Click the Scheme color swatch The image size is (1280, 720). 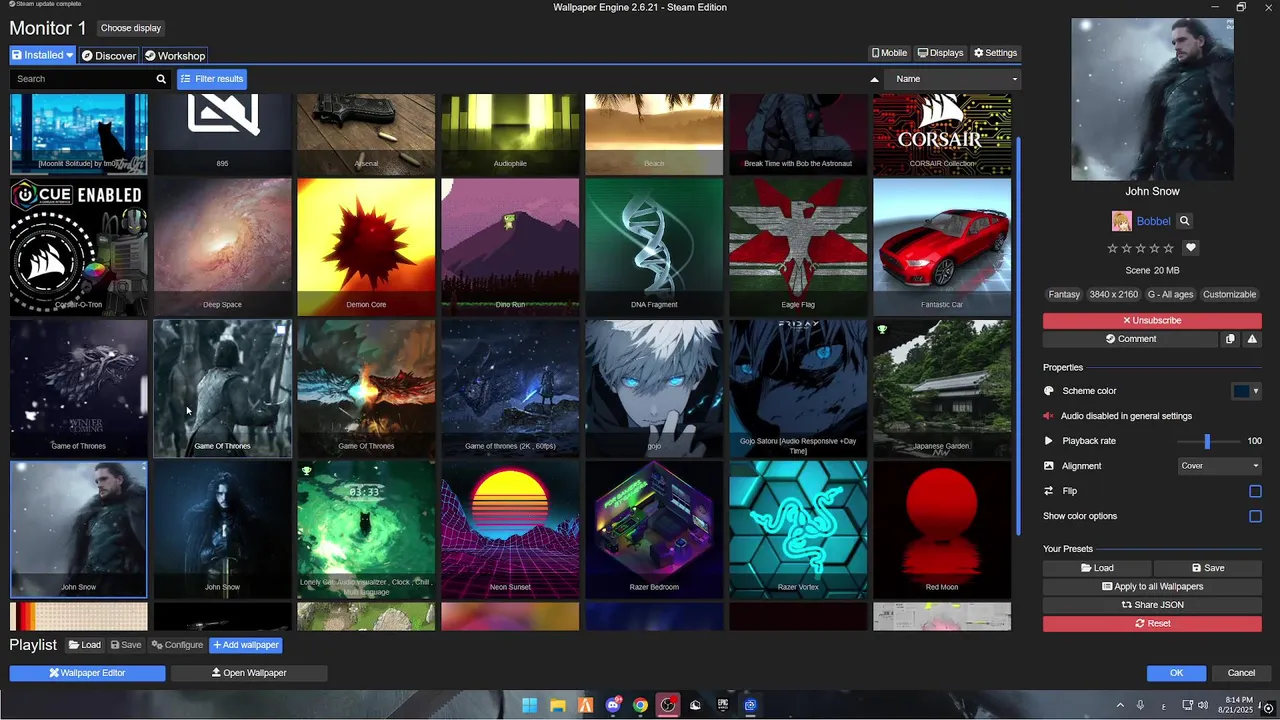click(1241, 391)
